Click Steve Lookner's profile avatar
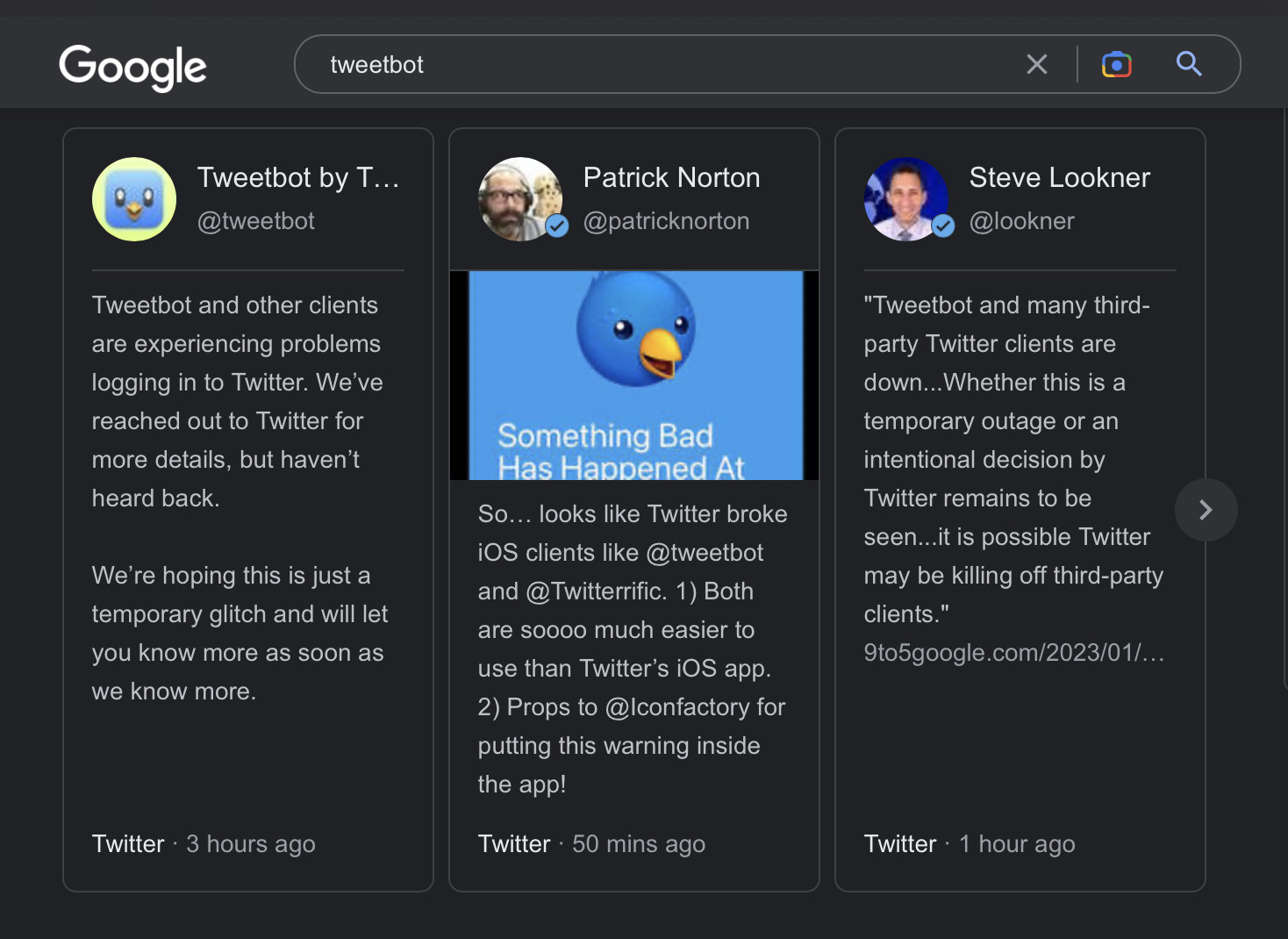This screenshot has height=939, width=1288. coord(906,199)
